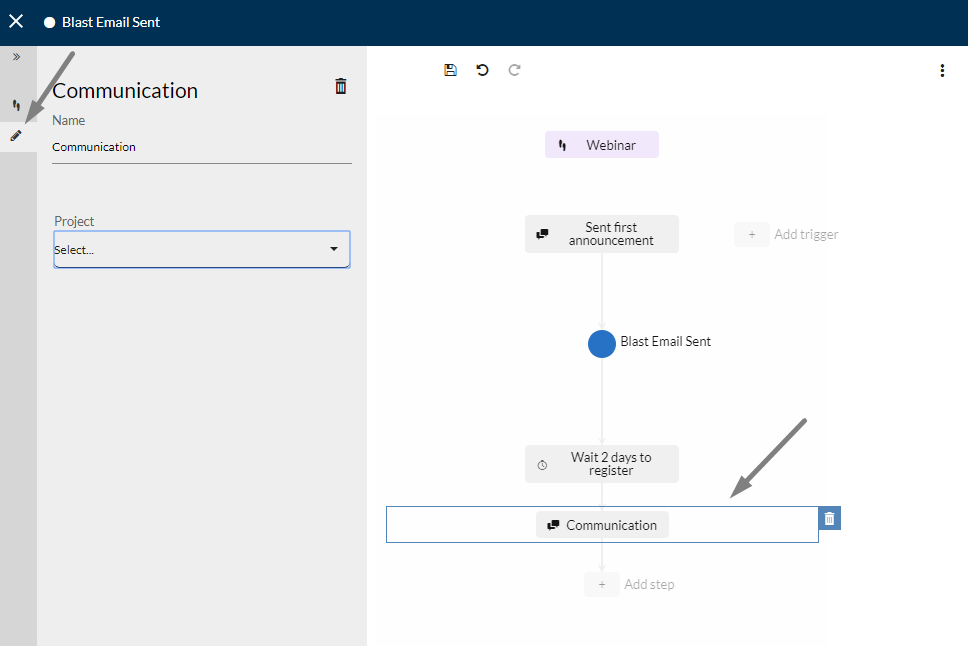Select the Wait 2 days to register step
This screenshot has height=646, width=968.
pyautogui.click(x=602, y=464)
